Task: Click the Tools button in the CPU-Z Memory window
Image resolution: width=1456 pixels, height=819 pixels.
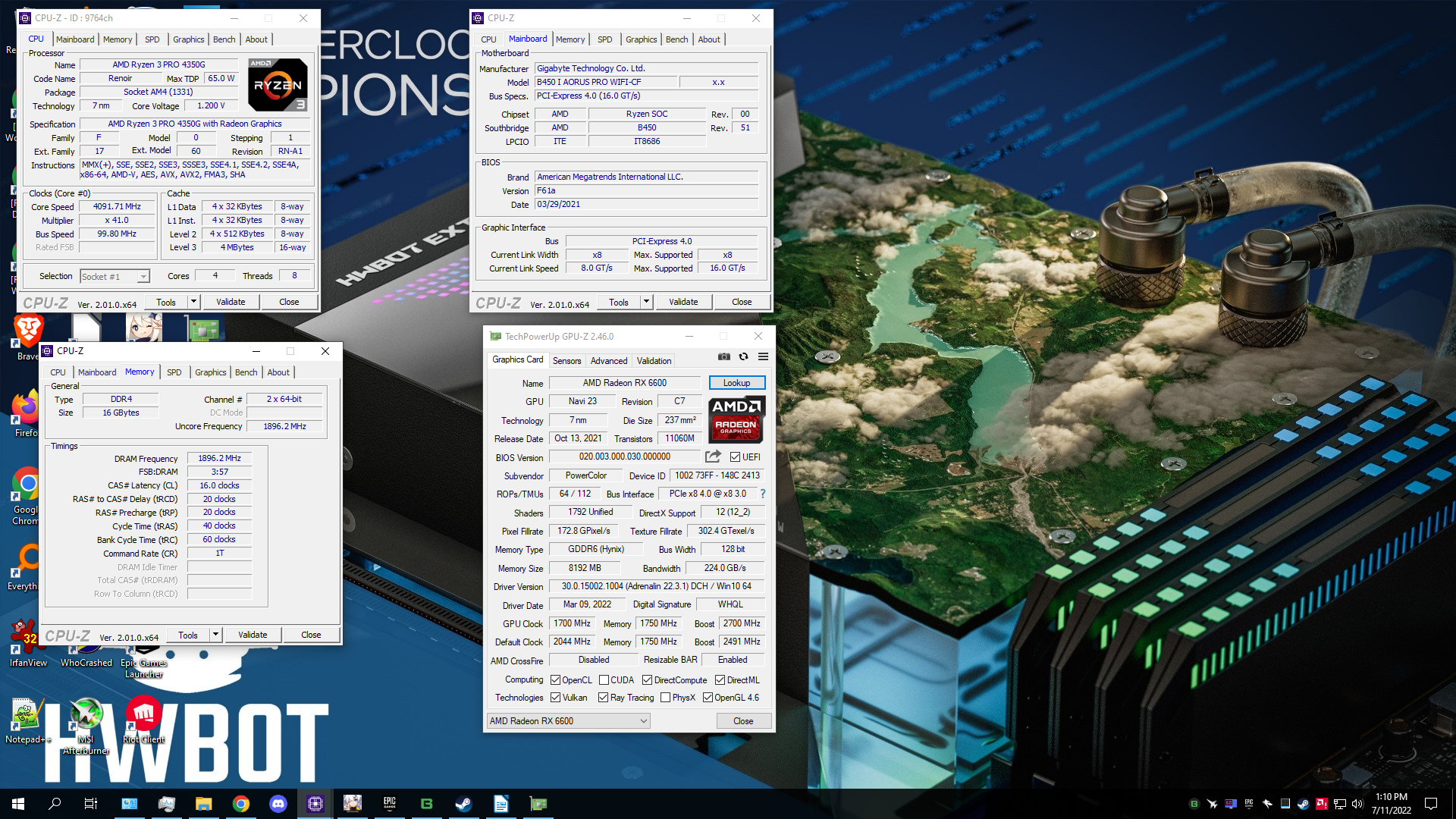Action: click(187, 635)
